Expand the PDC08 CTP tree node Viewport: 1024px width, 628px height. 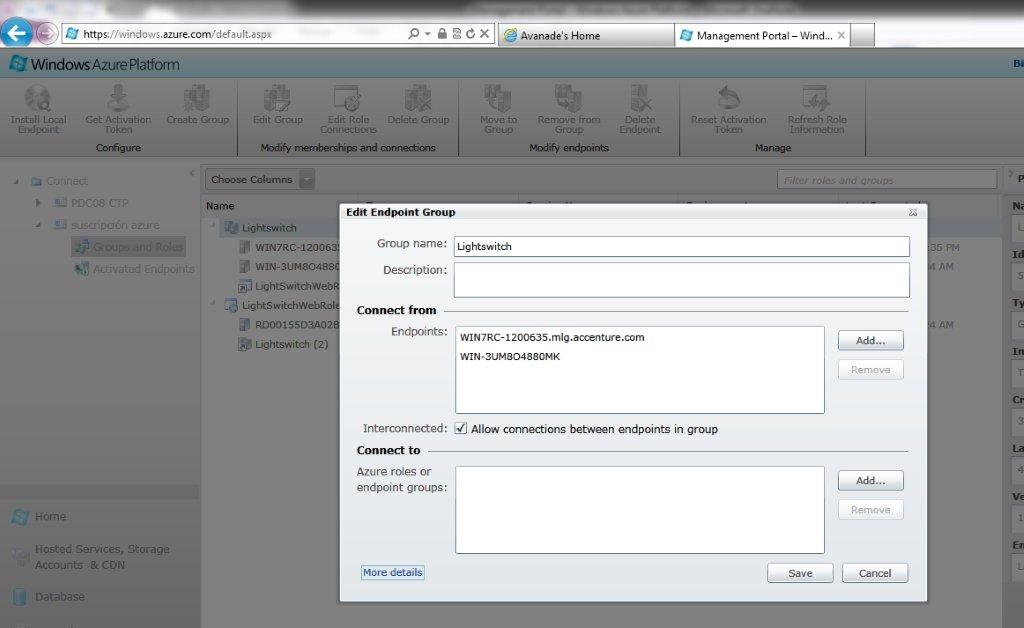tap(39, 203)
